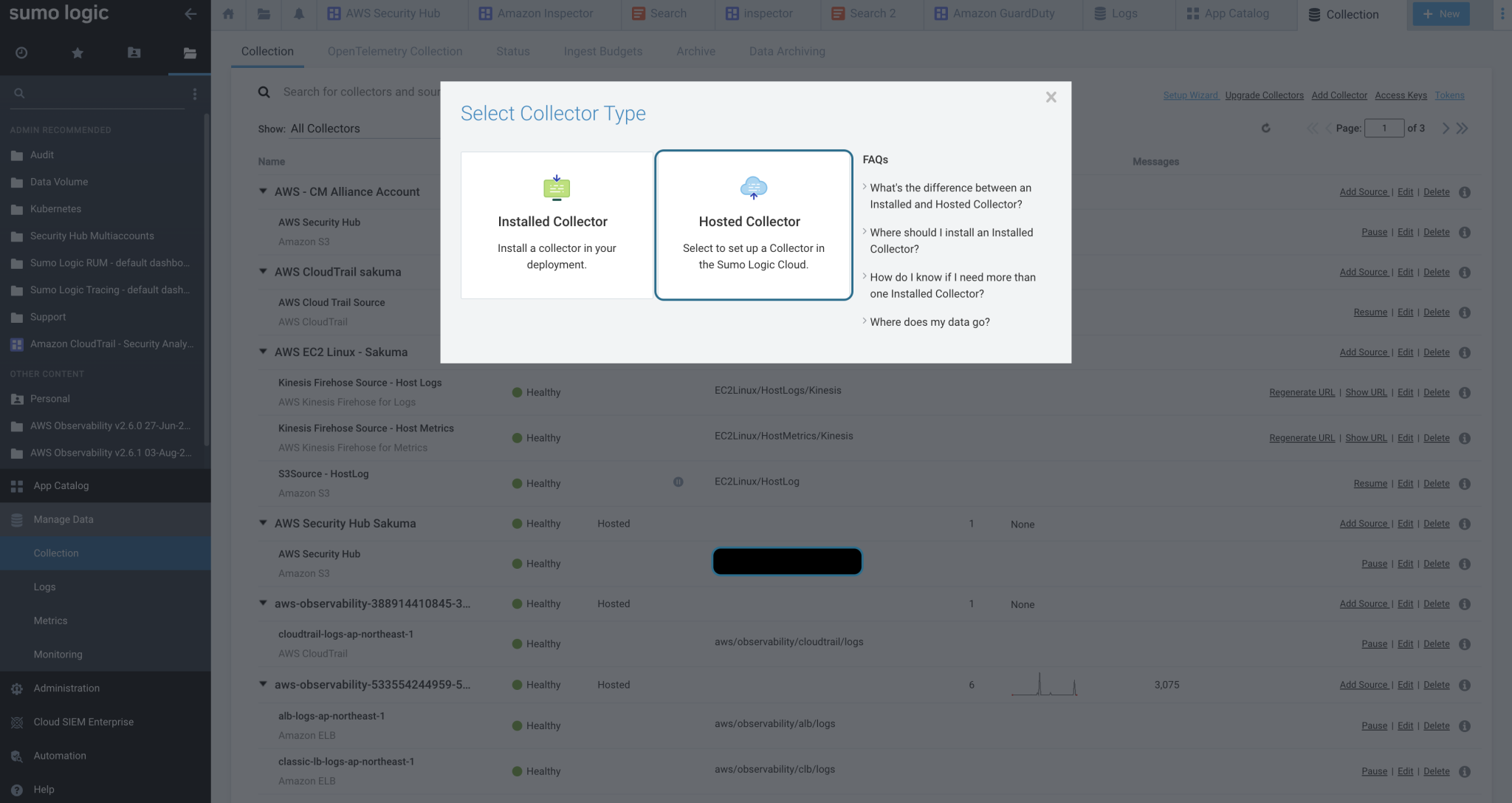Click the personal folder icon in the sidebar

click(x=134, y=53)
